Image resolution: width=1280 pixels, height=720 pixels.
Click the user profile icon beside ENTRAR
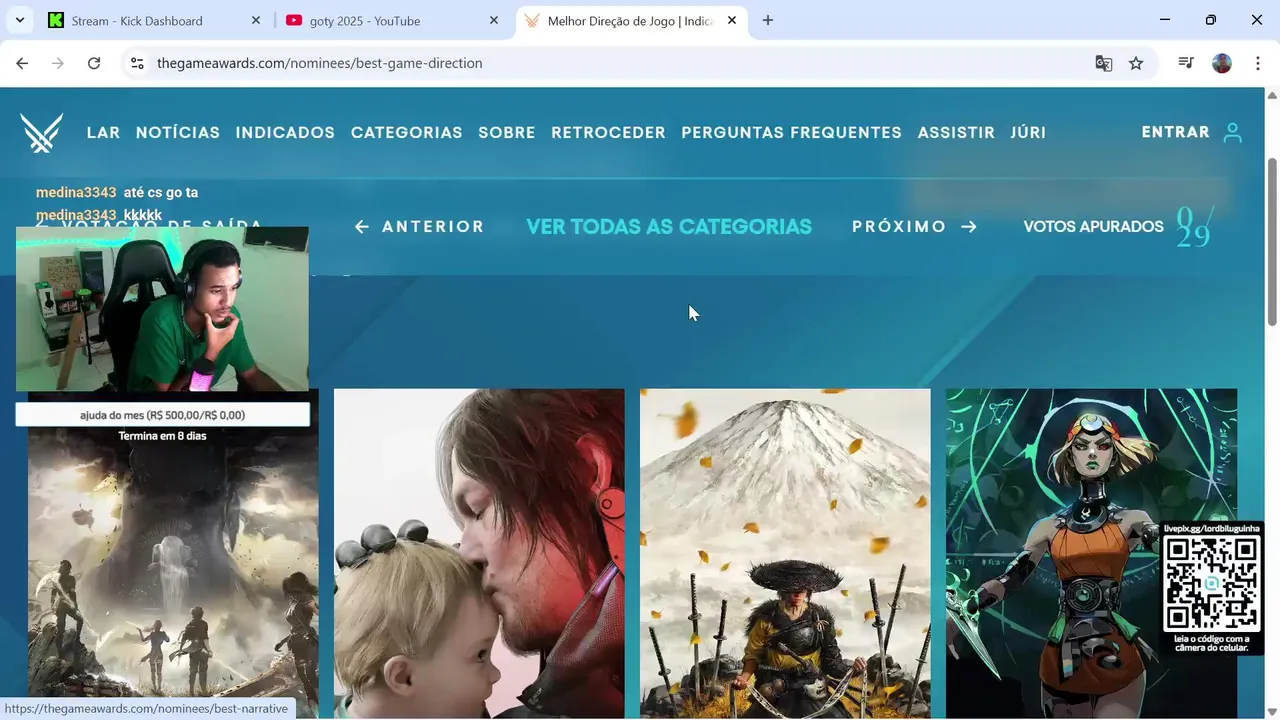click(x=1233, y=132)
